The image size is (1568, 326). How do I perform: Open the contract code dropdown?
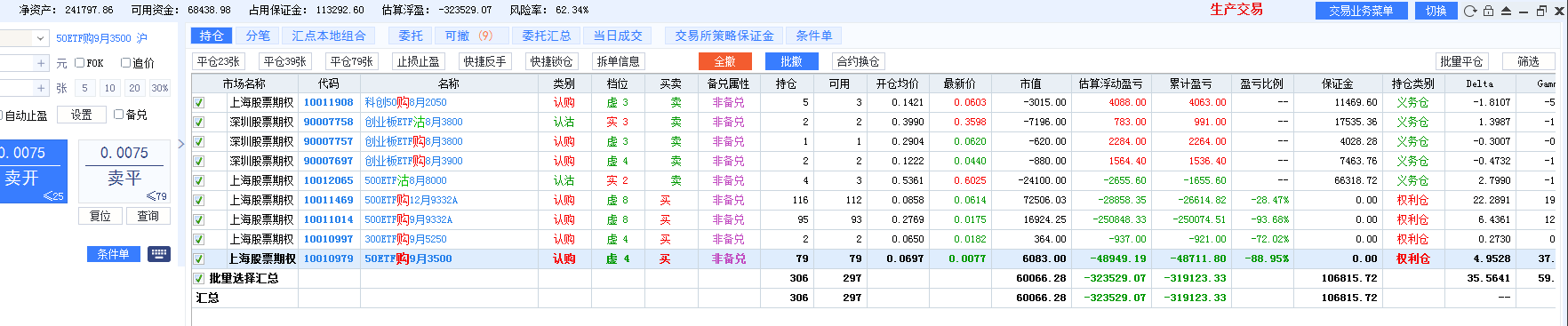click(x=40, y=38)
